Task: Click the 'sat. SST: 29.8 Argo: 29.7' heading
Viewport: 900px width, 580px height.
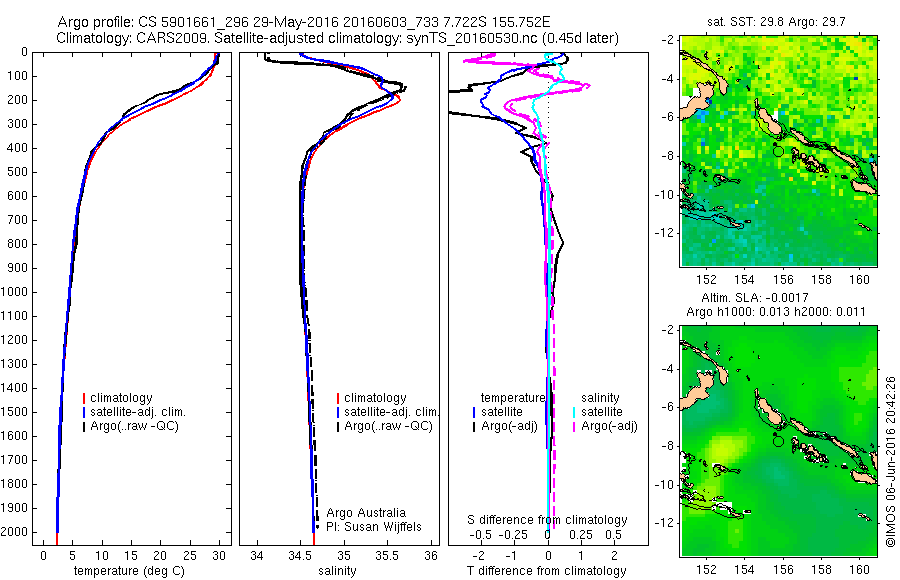Action: pyautogui.click(x=776, y=22)
